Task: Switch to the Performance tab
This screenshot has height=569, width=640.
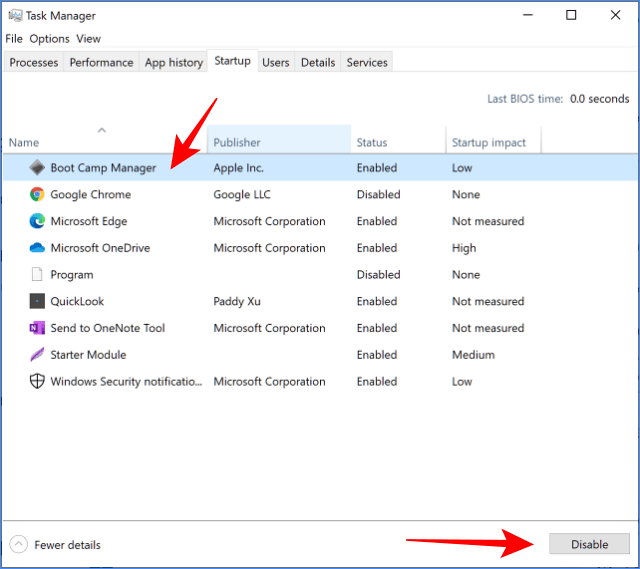Action: (x=101, y=62)
